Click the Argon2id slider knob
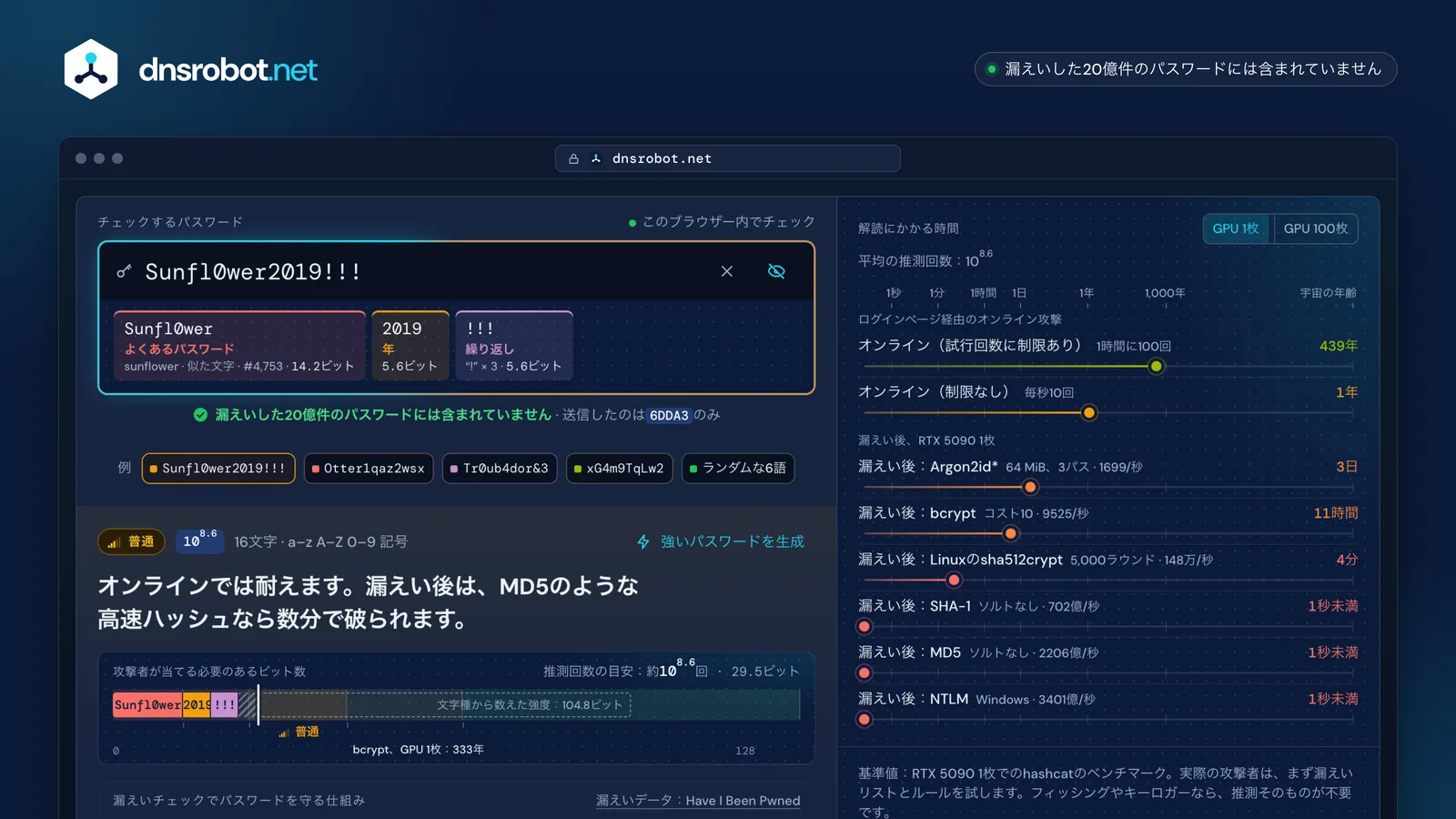Image resolution: width=1456 pixels, height=819 pixels. tap(1030, 488)
